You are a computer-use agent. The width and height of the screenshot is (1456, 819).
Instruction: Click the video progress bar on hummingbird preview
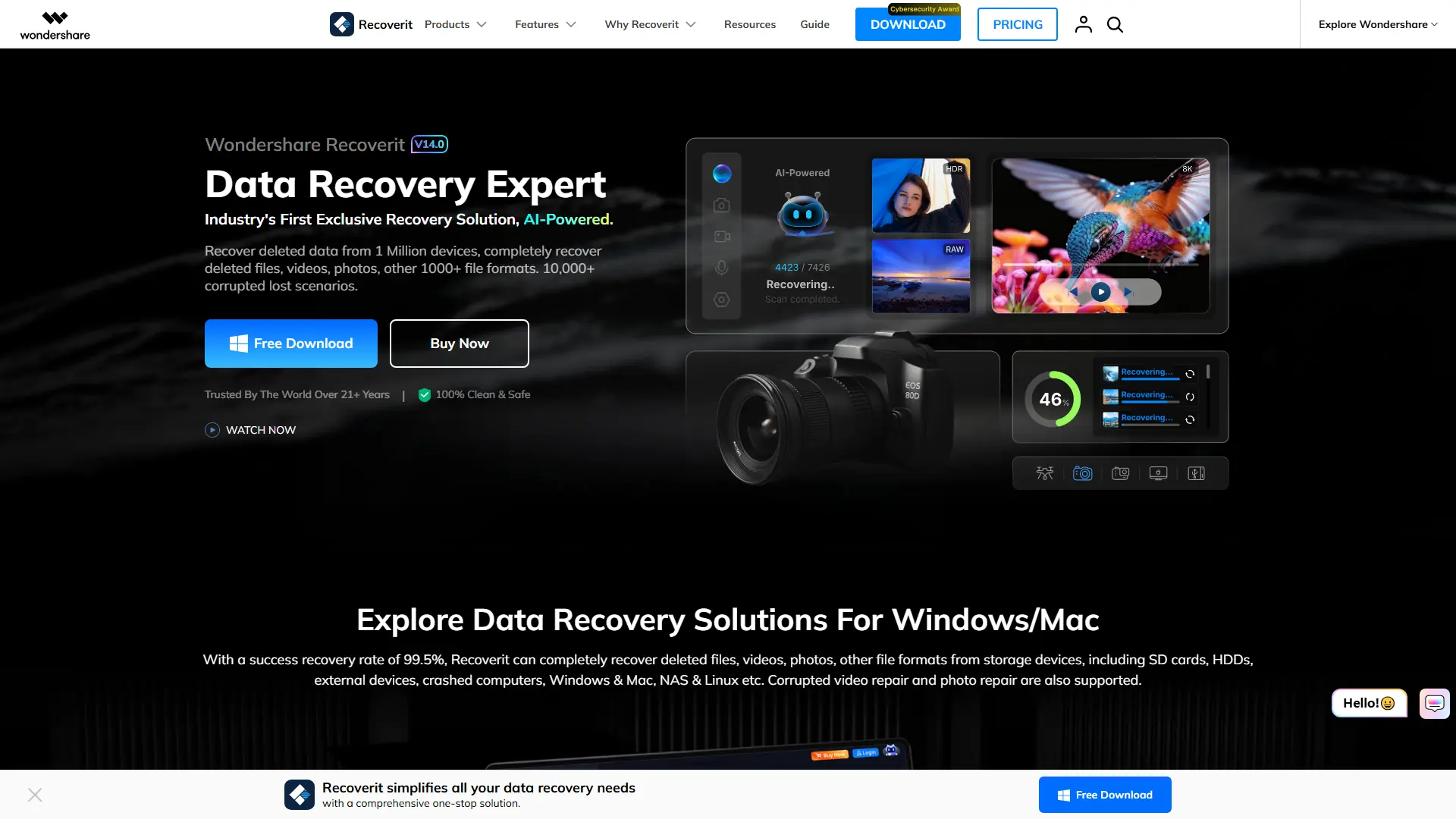[x=1100, y=265]
